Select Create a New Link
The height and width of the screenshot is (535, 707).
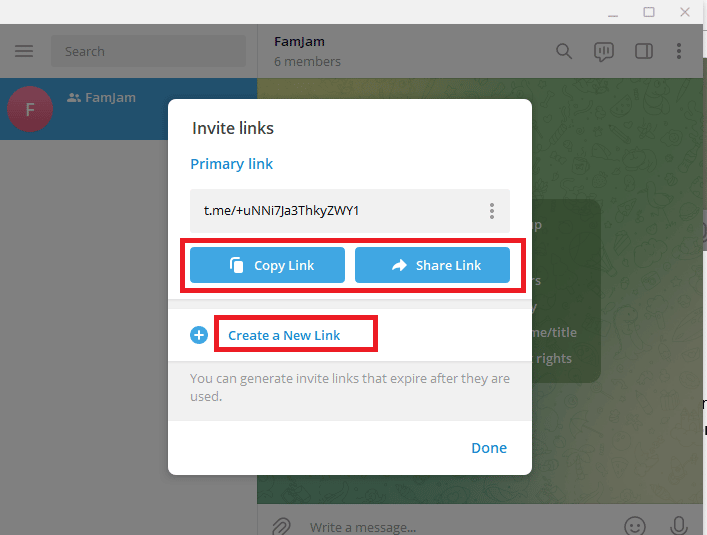(284, 335)
